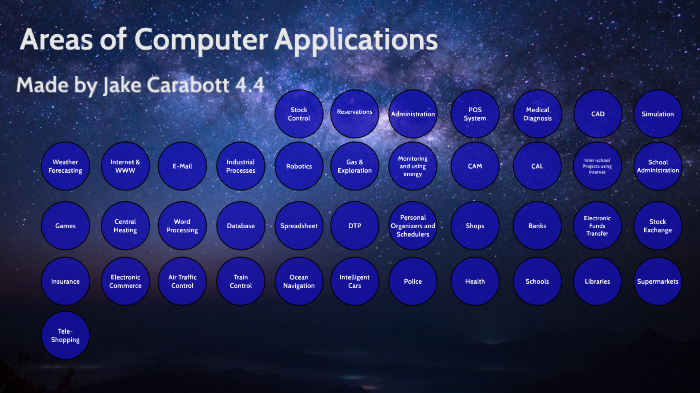Select the Police circle
Image resolution: width=700 pixels, height=393 pixels.
pyautogui.click(x=413, y=281)
